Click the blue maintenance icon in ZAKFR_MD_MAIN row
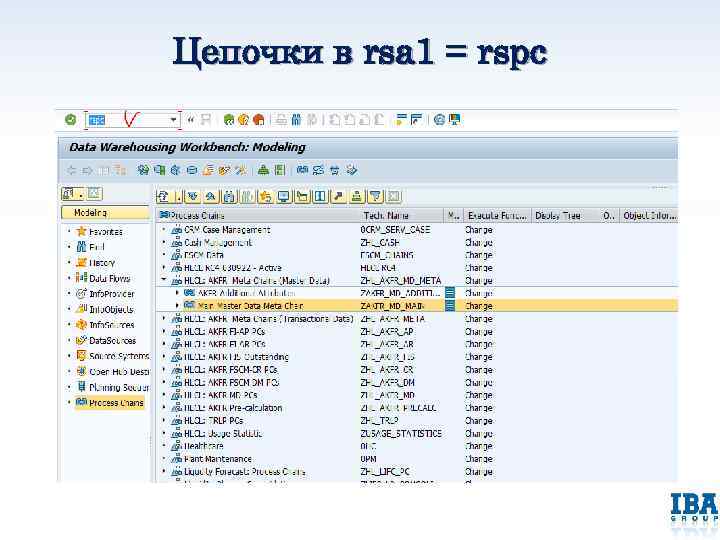720x540 pixels. coord(450,305)
